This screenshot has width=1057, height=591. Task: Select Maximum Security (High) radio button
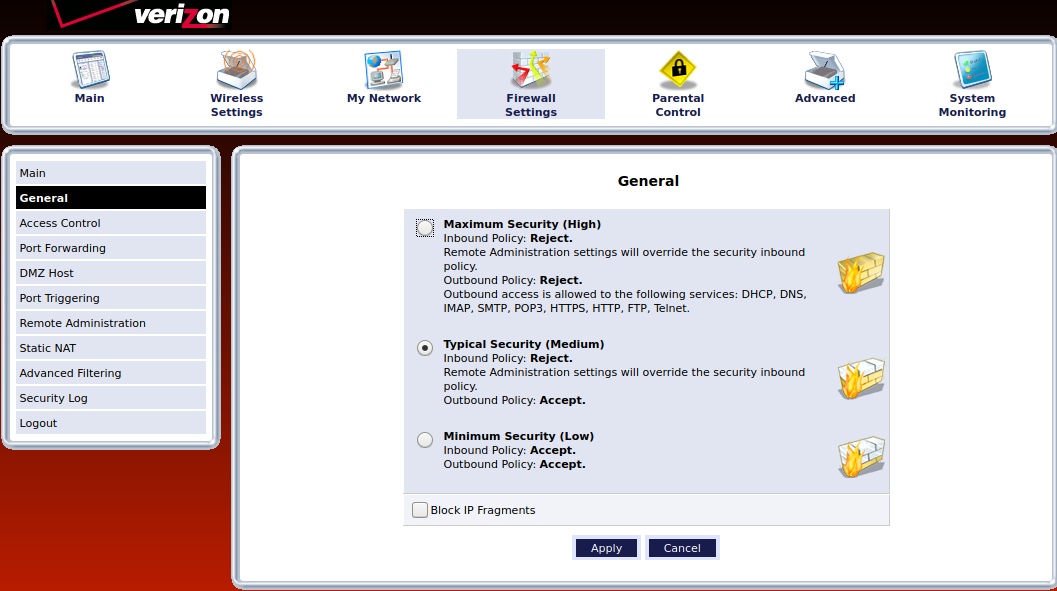[425, 228]
